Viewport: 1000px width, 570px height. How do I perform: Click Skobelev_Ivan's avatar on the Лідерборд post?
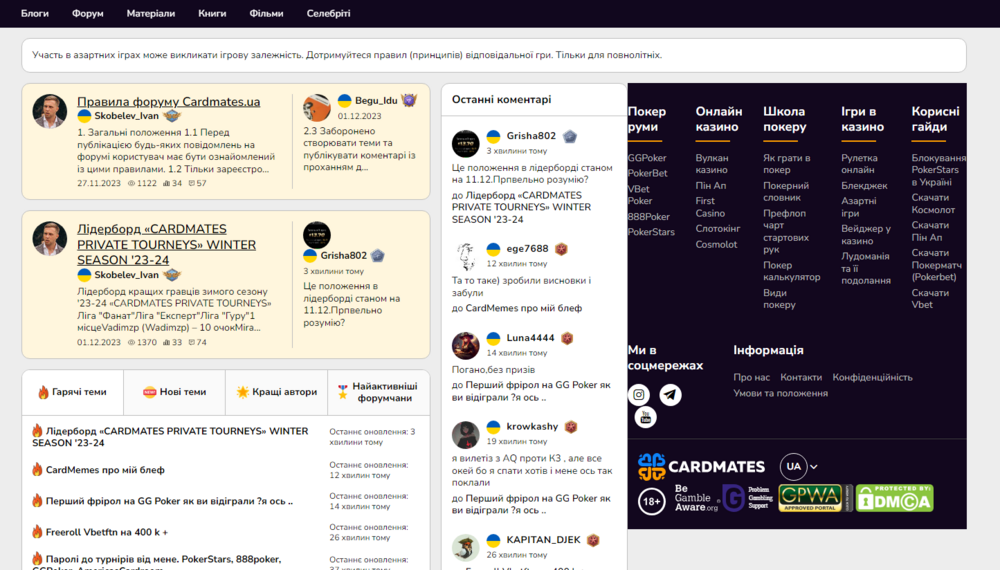[50, 239]
